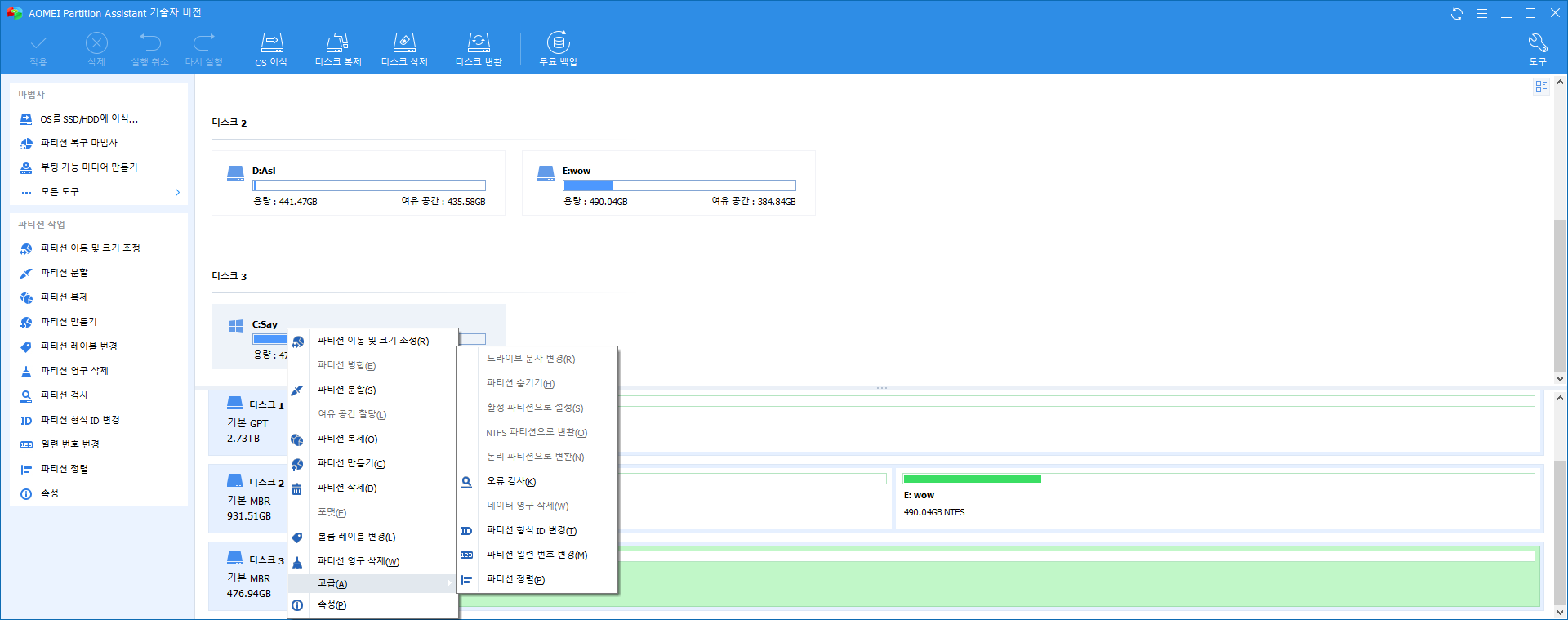
Task: Click the E:wow usage bar
Action: tap(679, 185)
